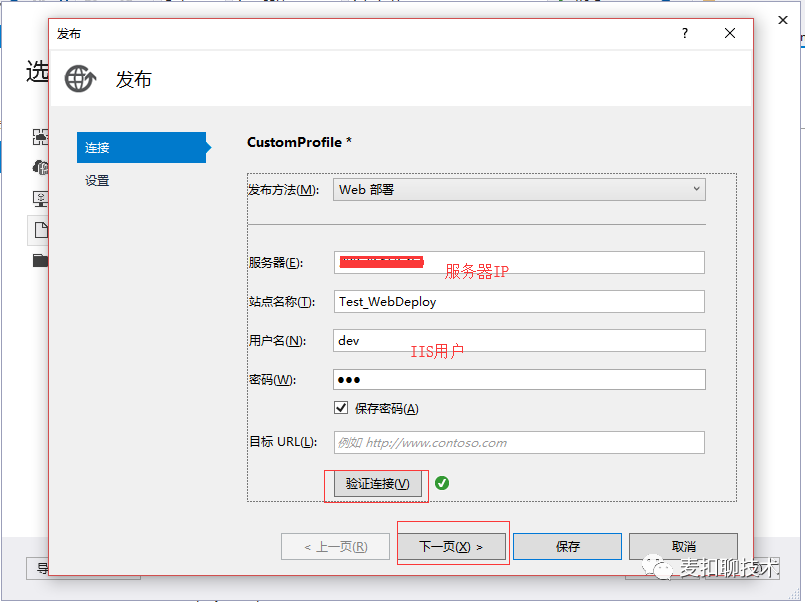Click the 用户名(N): label

coord(277,341)
